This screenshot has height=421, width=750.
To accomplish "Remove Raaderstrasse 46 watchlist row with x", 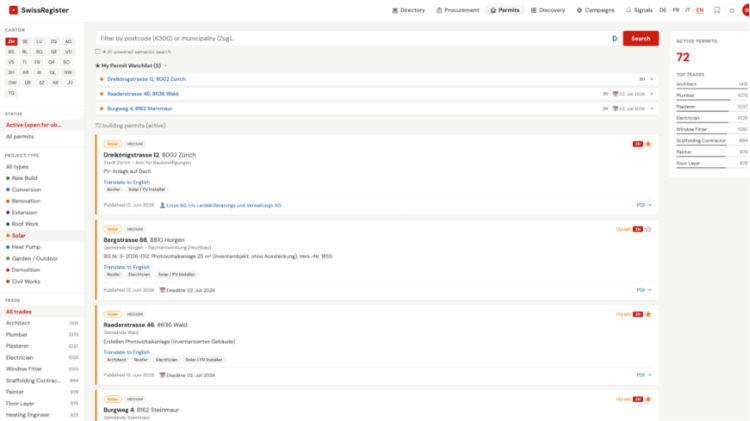I will click(651, 94).
